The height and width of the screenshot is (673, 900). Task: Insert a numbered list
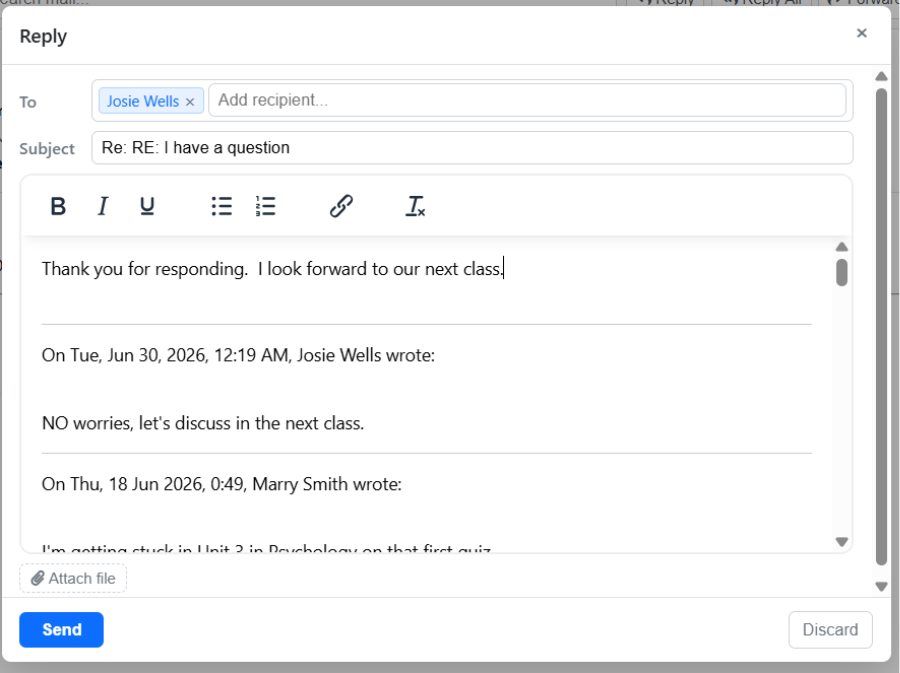click(x=266, y=206)
